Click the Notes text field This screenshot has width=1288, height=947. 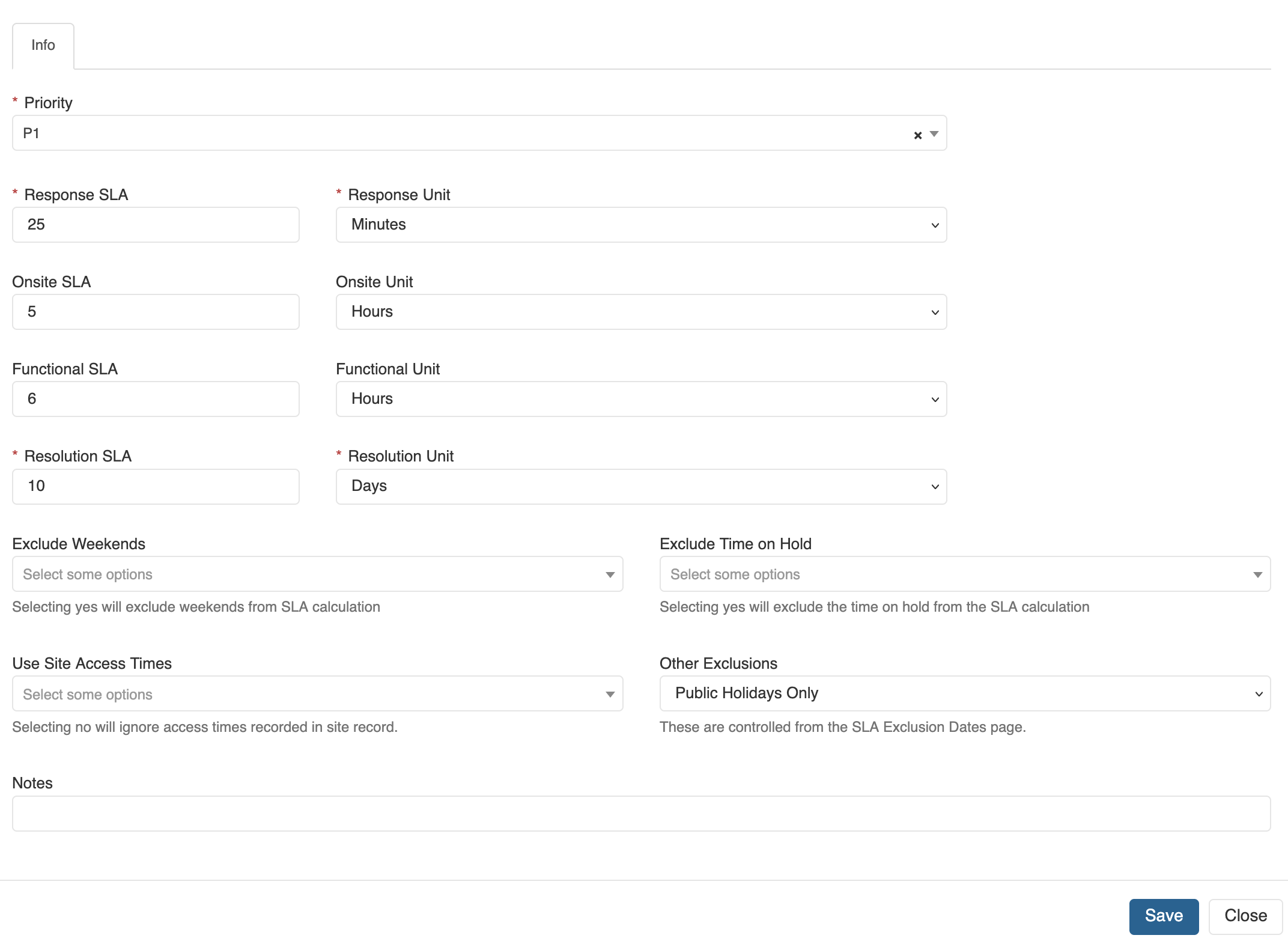pos(641,814)
